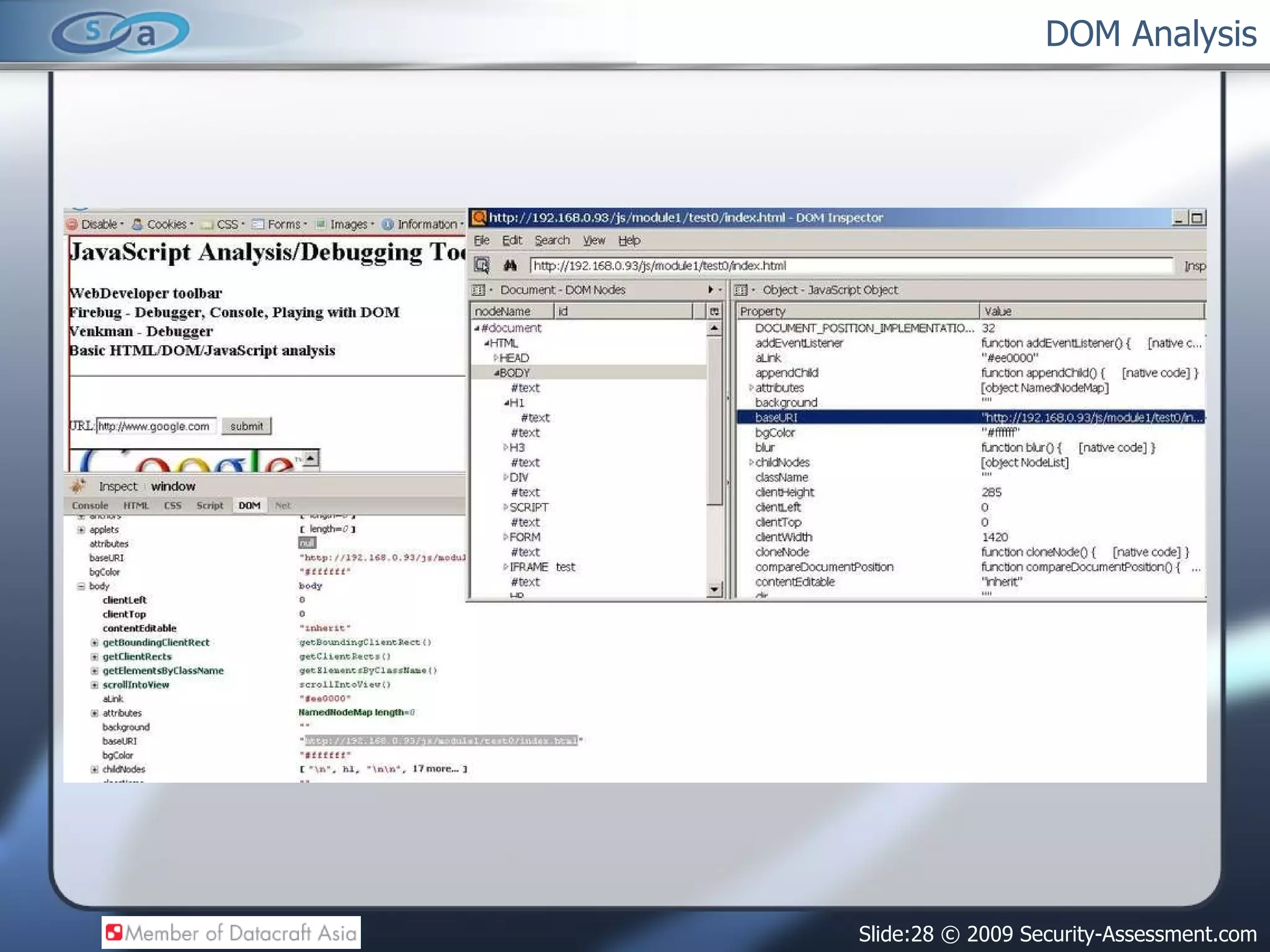Click the Property column header
Image resolution: width=1270 pixels, height=952 pixels.
[858, 311]
